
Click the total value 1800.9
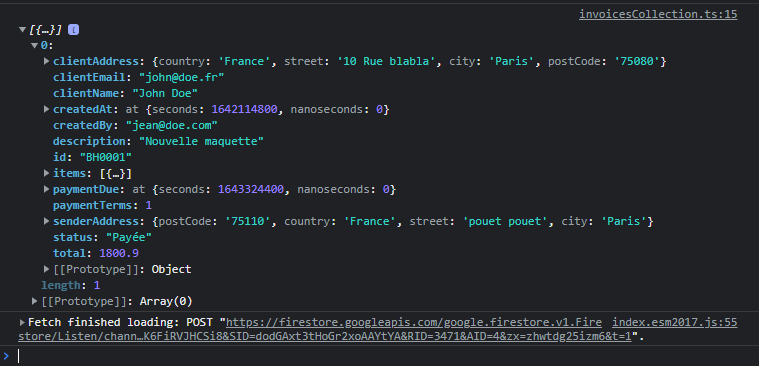[x=119, y=253]
